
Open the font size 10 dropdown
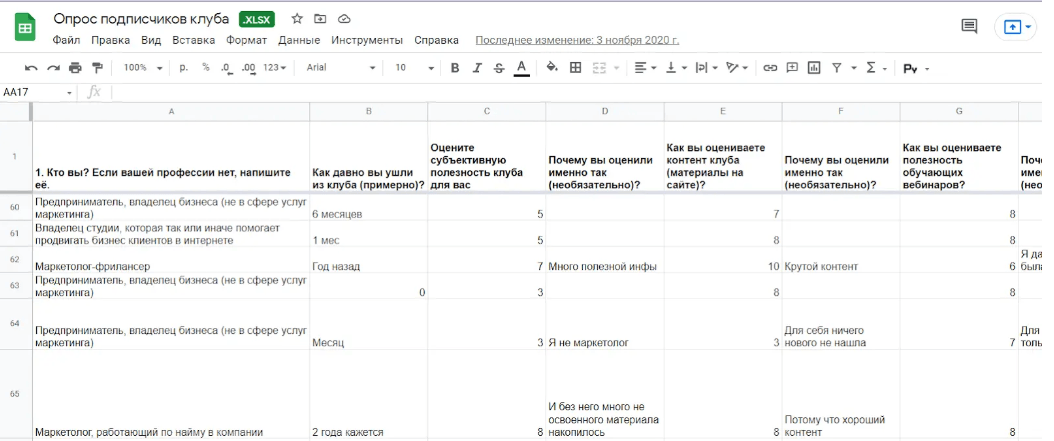tap(411, 68)
